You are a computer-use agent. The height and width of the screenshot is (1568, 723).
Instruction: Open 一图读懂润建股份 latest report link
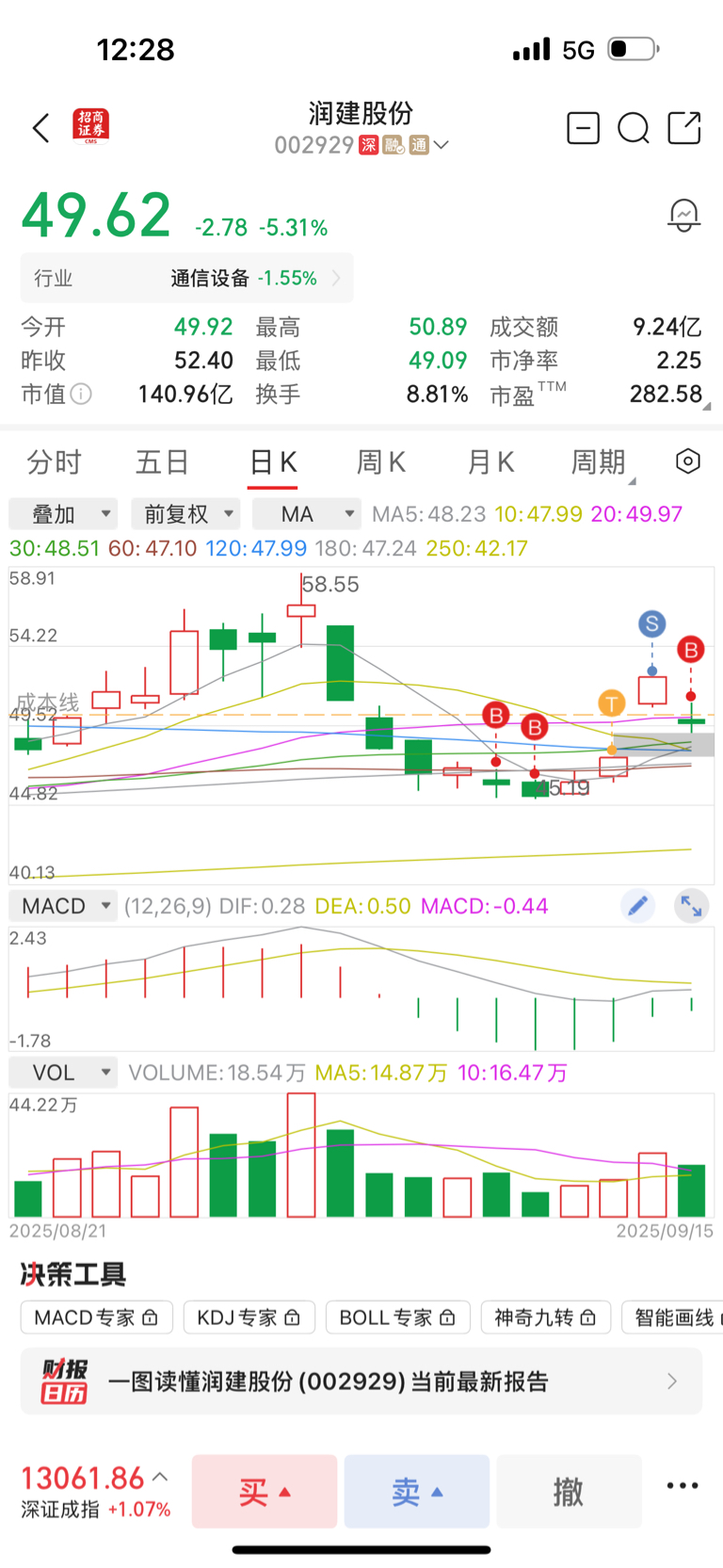click(361, 1381)
